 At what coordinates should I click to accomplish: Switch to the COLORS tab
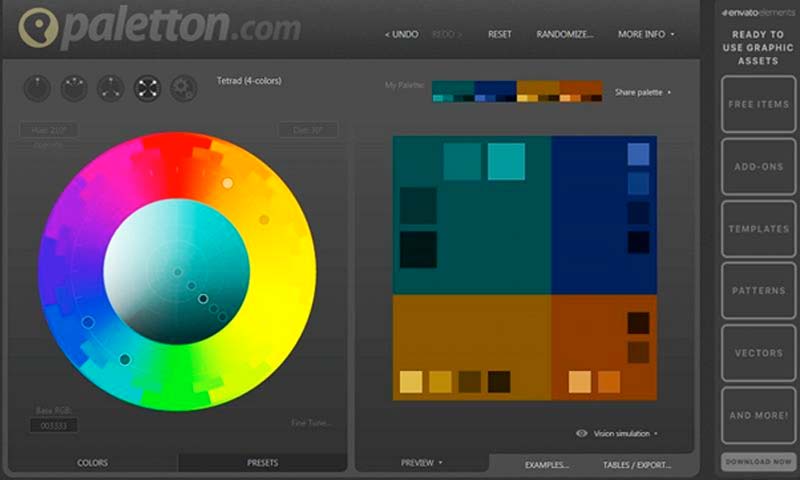[x=92, y=463]
